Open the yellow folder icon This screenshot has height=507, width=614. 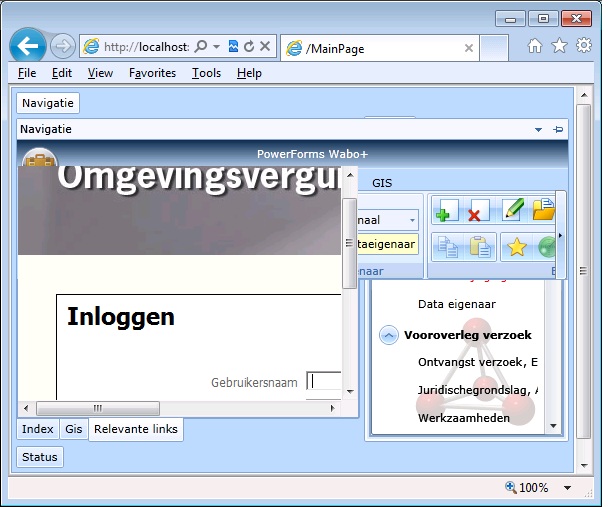point(544,209)
